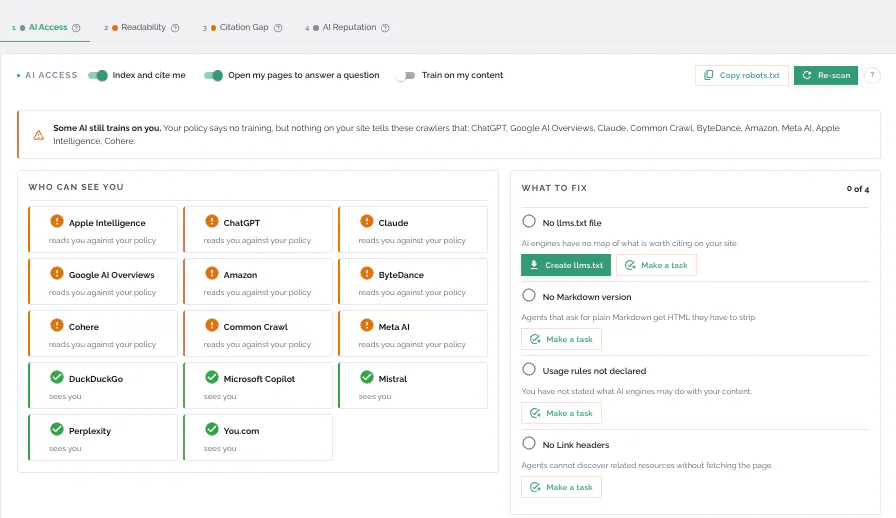Click help icon next to AI Reputation
The image size is (896, 518).
click(385, 28)
